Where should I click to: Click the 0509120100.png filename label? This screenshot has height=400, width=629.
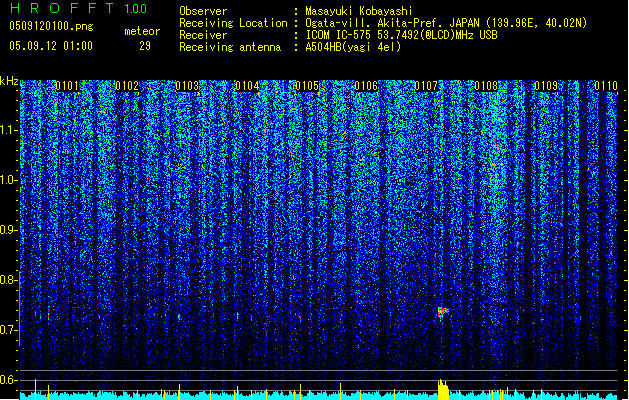click(51, 26)
